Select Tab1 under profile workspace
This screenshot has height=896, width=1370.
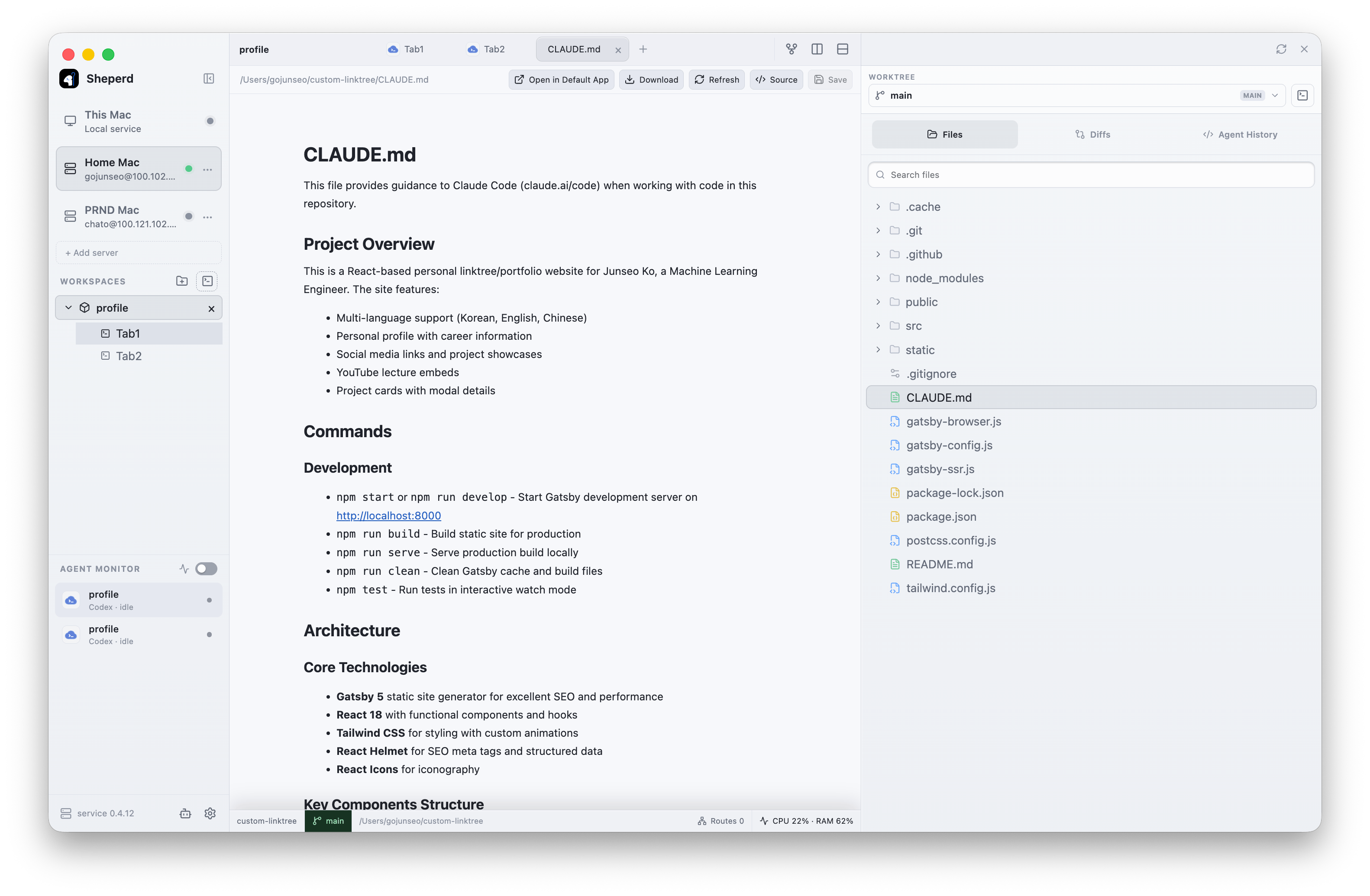click(149, 334)
